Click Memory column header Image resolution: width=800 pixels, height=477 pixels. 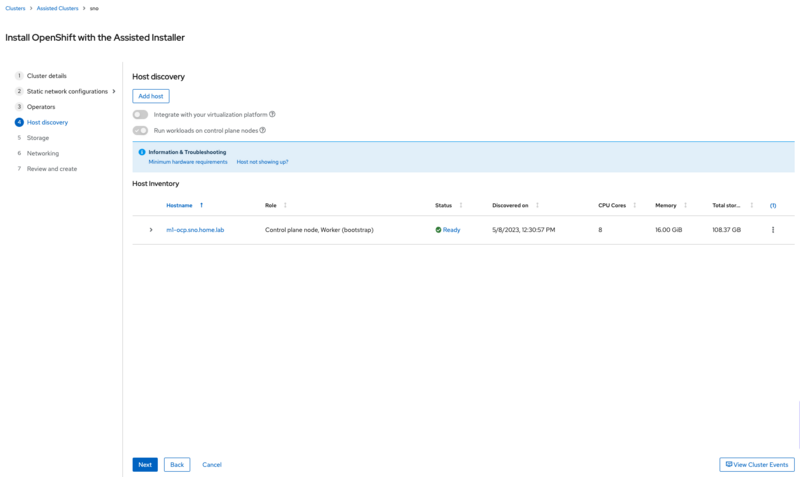[666, 205]
